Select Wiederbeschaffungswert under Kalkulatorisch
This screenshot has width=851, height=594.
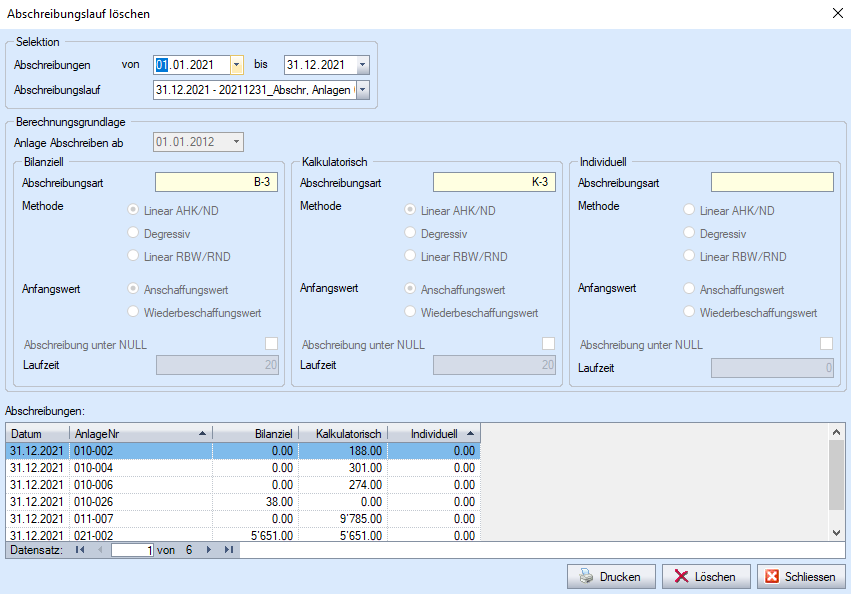point(410,312)
